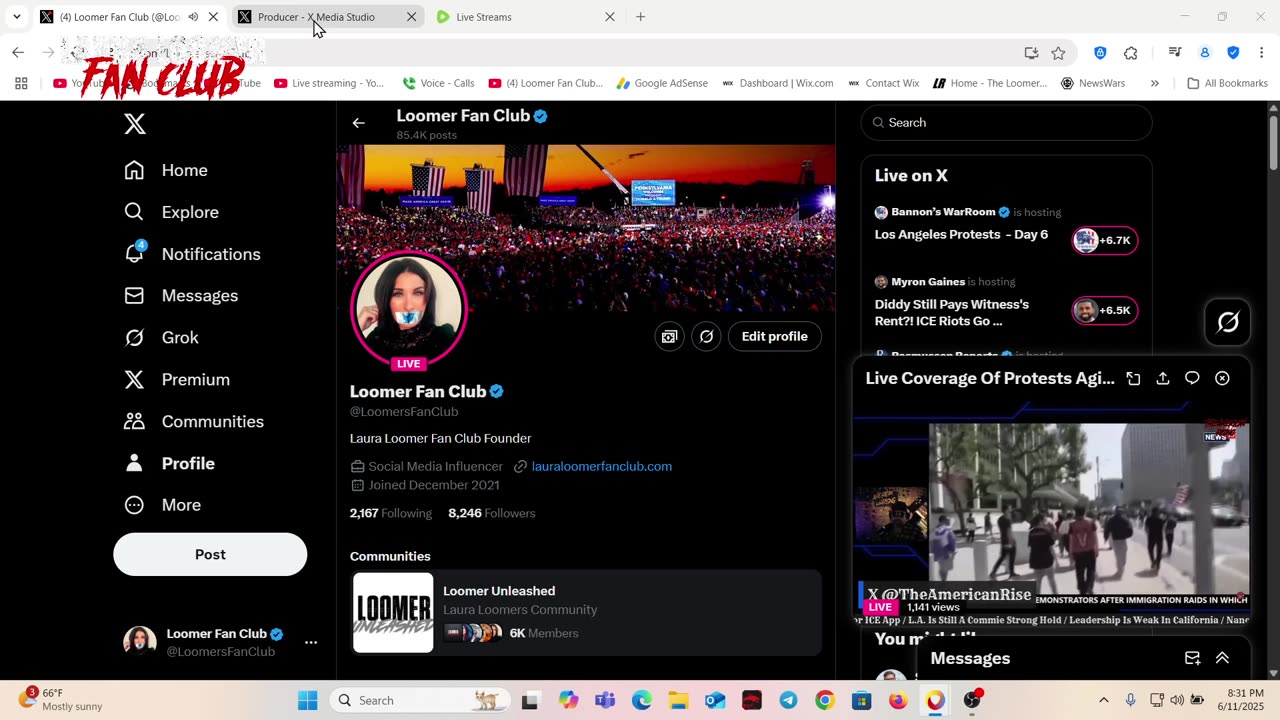This screenshot has width=1280, height=720.
Task: Open Los Angeles Protests - Day 6 stream
Action: click(x=961, y=234)
